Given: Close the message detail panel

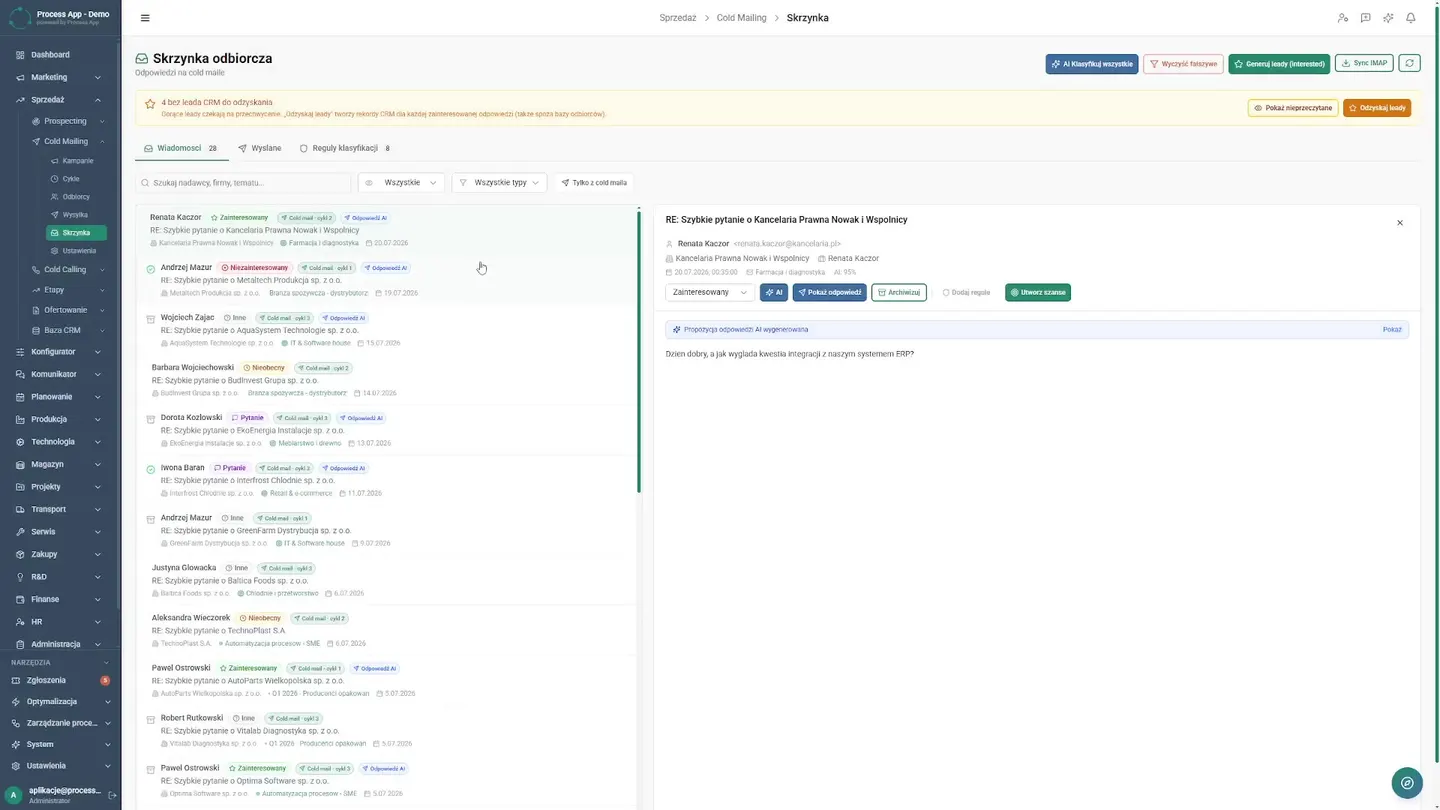Looking at the screenshot, I should 1400,223.
